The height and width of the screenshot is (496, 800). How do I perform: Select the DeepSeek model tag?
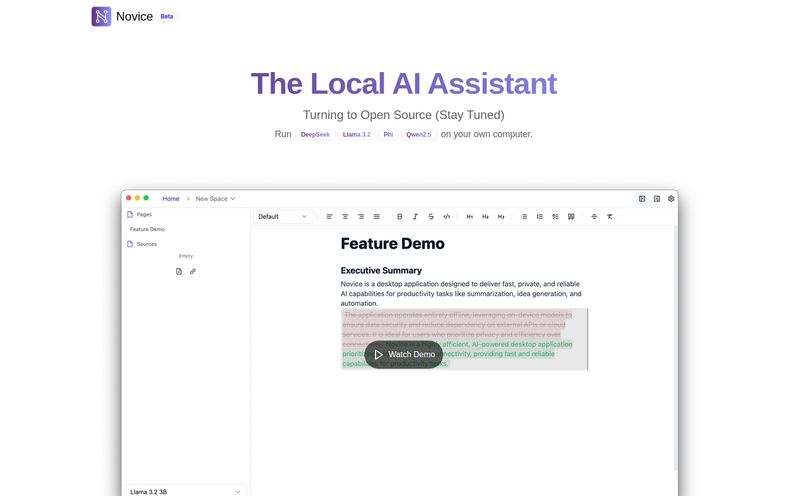click(315, 134)
